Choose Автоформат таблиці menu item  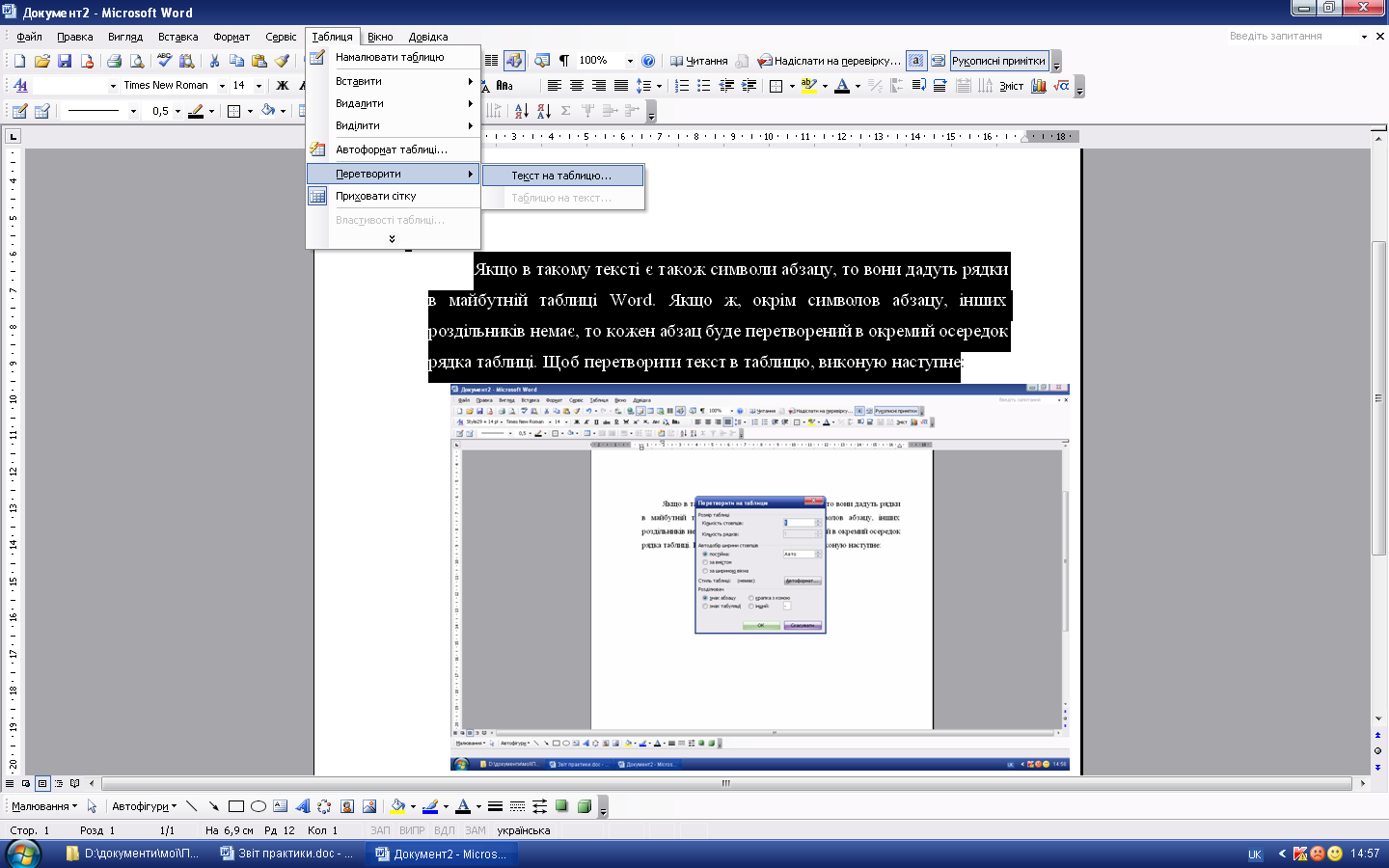393,149
